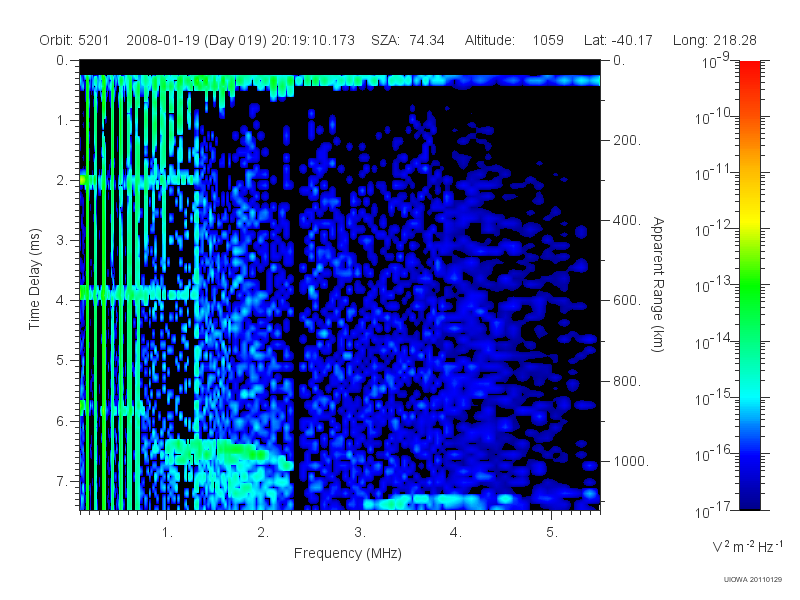800x600 pixels.
Task: Click the green horizontal band at 2 ms delay
Action: [x=138, y=180]
